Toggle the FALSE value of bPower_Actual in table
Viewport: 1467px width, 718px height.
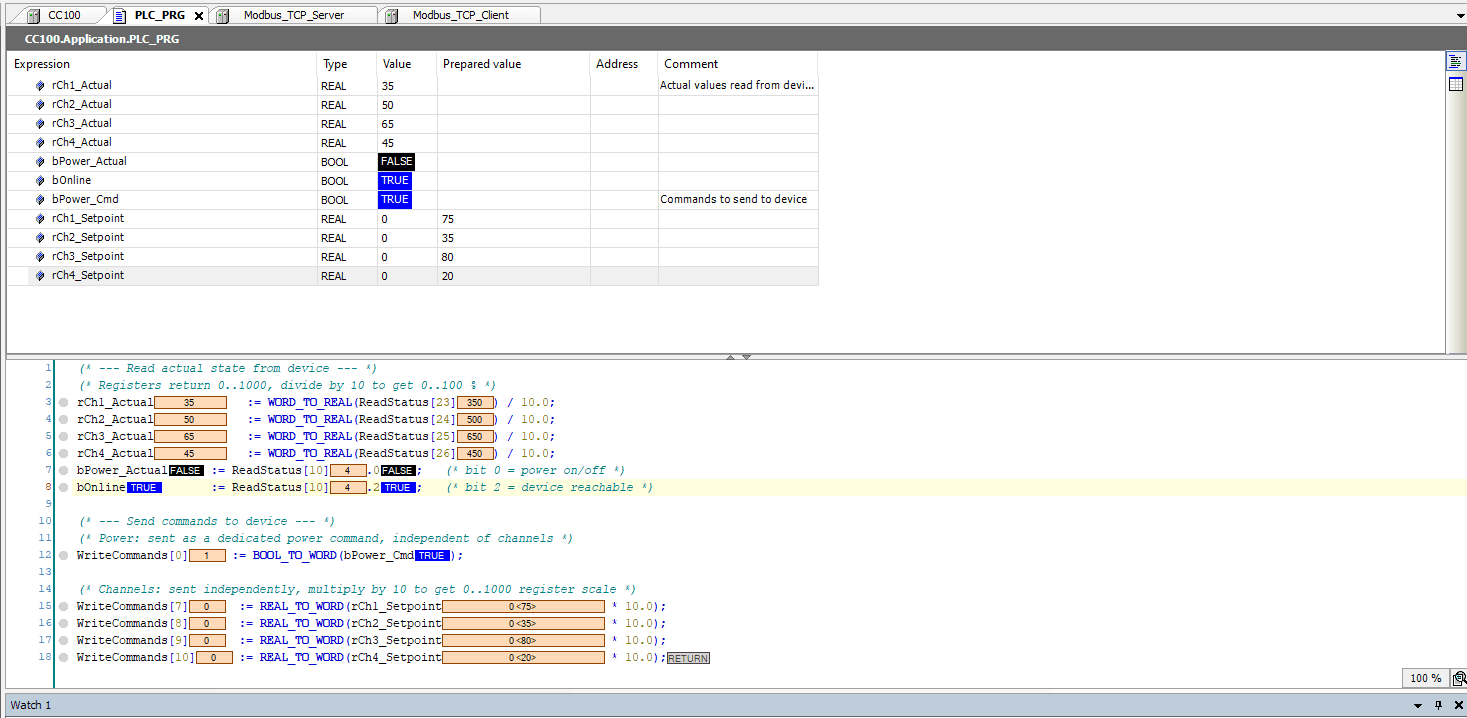[x=396, y=162]
